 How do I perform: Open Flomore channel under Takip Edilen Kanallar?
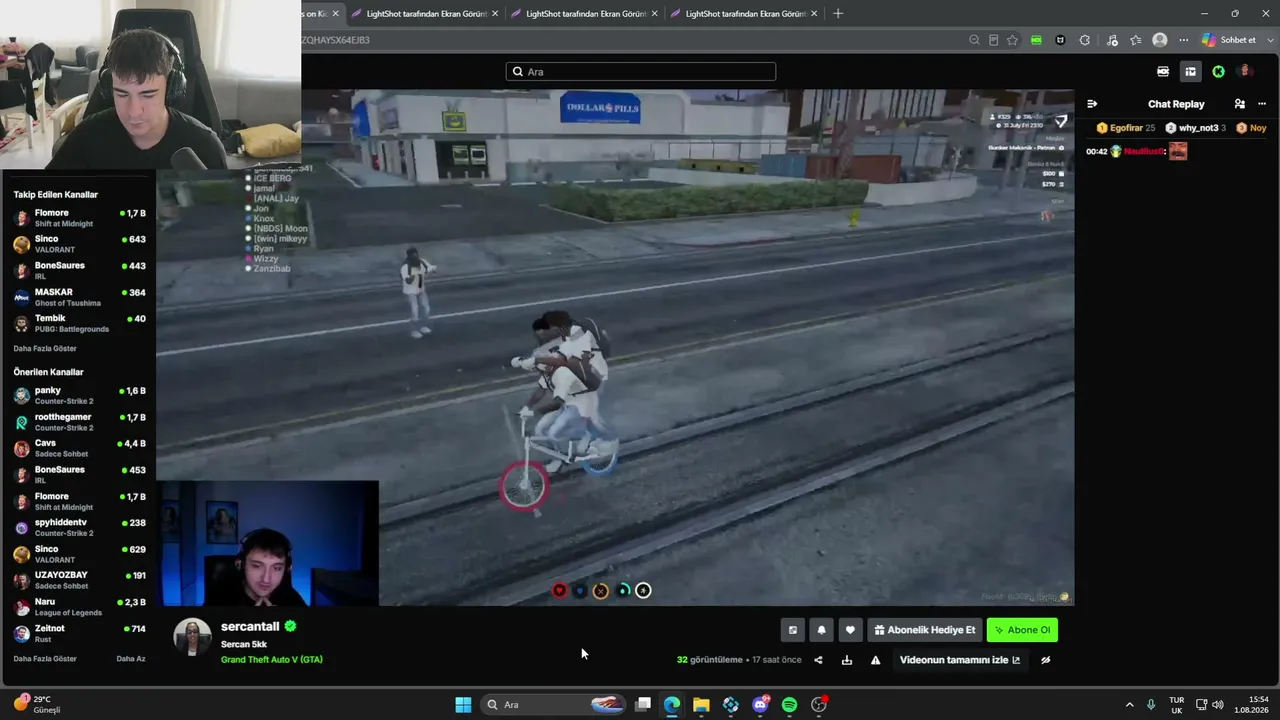80,218
